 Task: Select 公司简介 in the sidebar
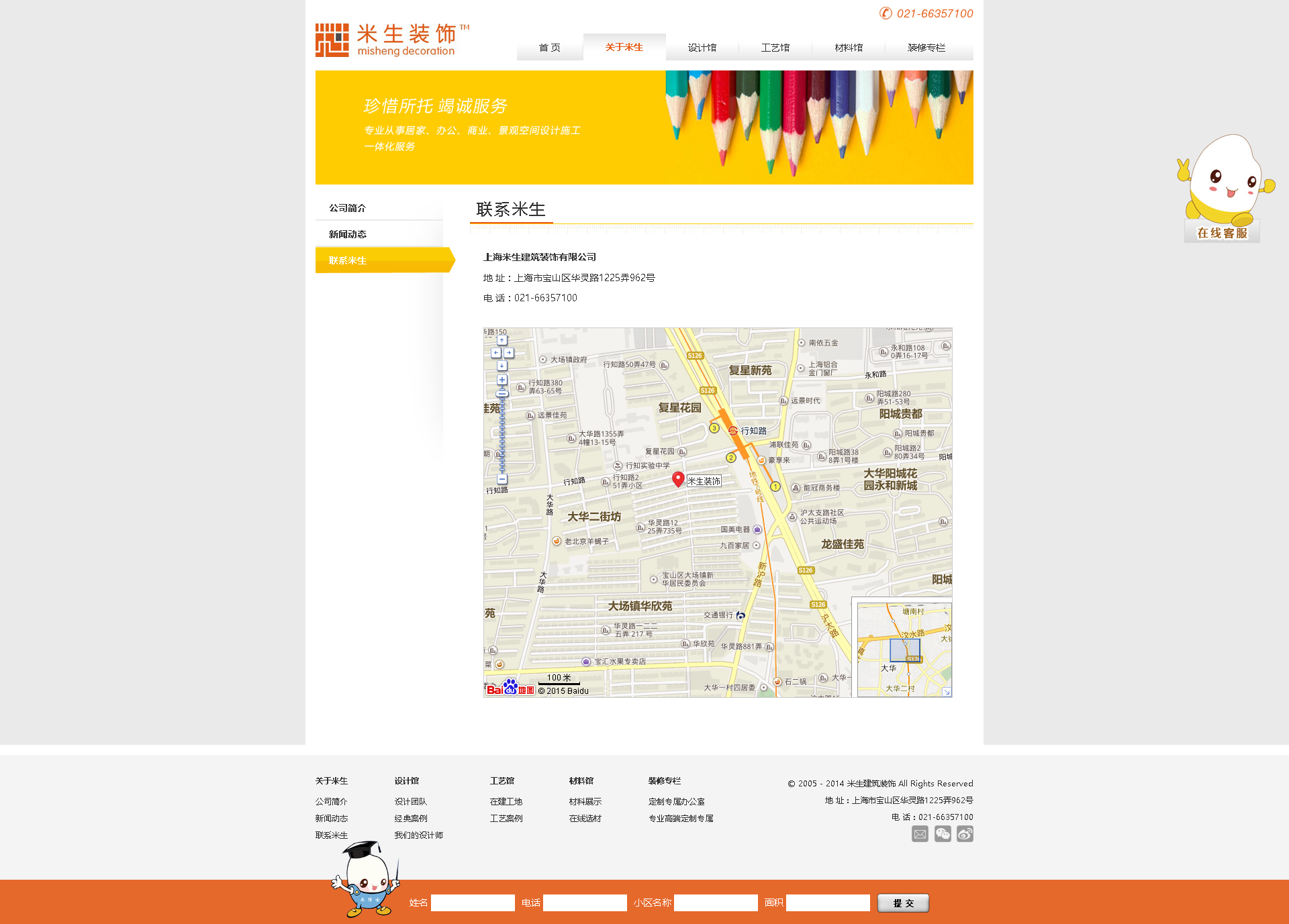tap(347, 208)
